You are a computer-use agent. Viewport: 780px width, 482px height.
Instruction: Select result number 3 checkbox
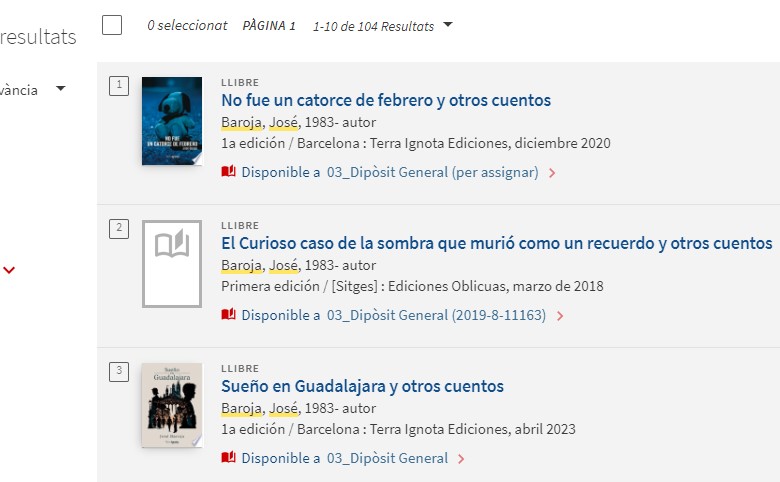point(119,371)
